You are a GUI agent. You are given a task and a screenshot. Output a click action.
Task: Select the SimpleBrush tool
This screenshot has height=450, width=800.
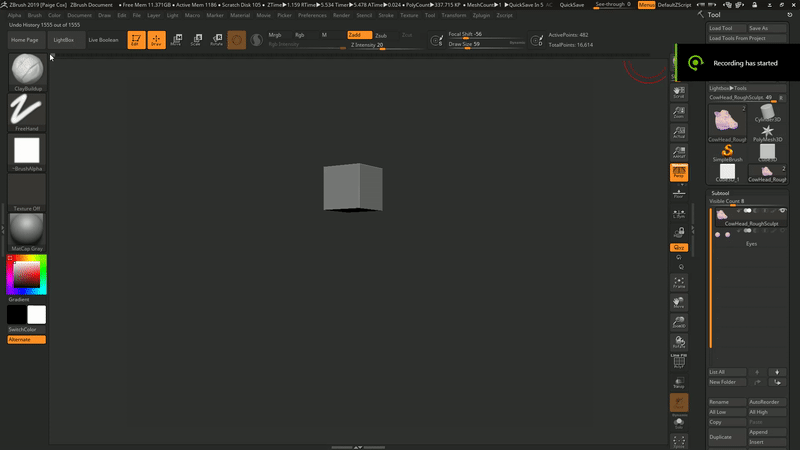727,153
